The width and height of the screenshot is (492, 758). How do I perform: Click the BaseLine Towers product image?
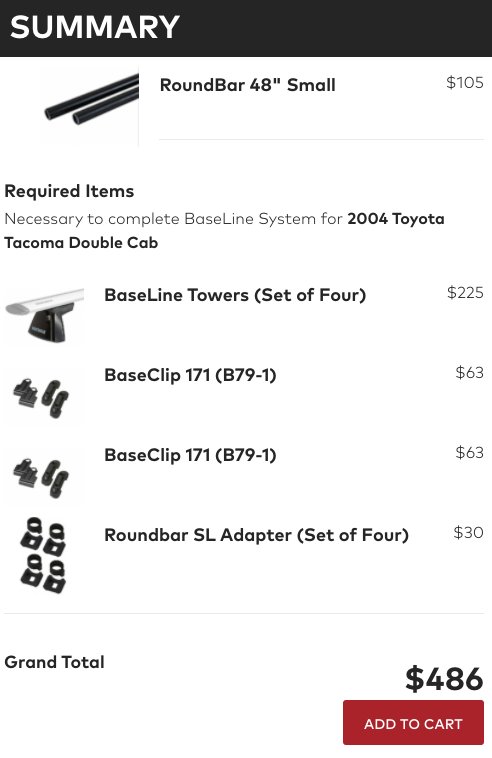pos(44,316)
